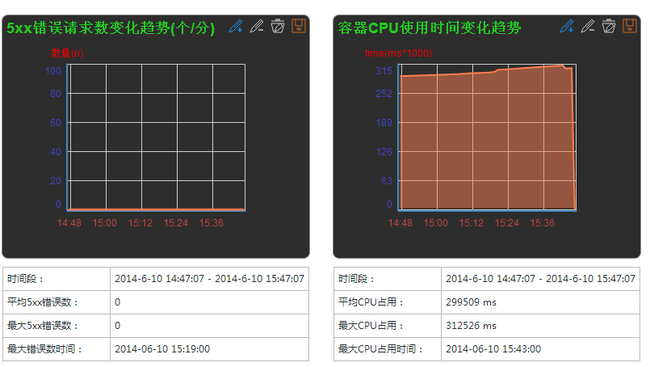Click 最大CPU占用时间 label cell
This screenshot has height=367, width=650.
388,349
